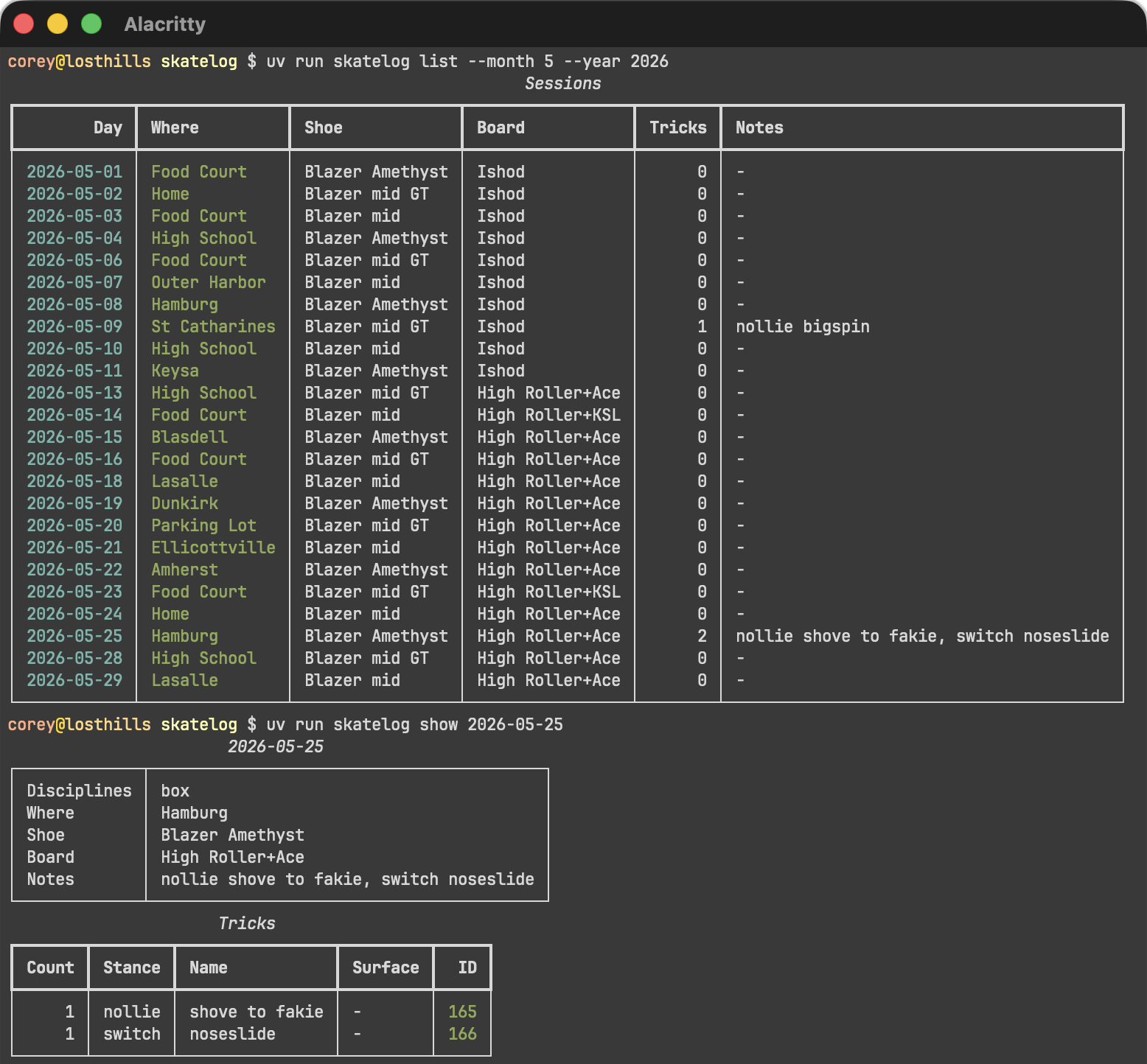Click the 'Surface' column header
Image resolution: width=1147 pixels, height=1064 pixels.
(386, 967)
